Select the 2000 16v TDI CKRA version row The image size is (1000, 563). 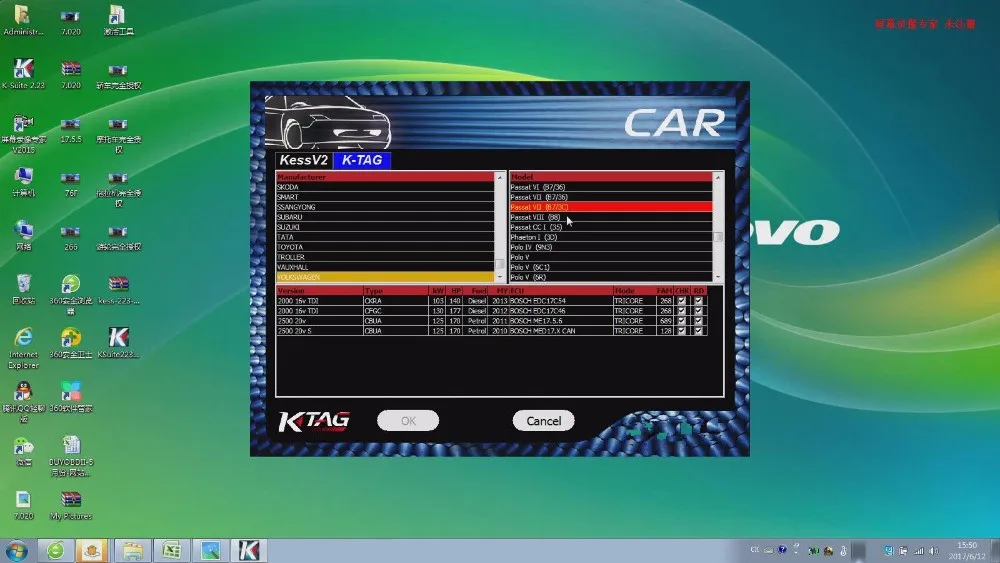[x=491, y=301]
